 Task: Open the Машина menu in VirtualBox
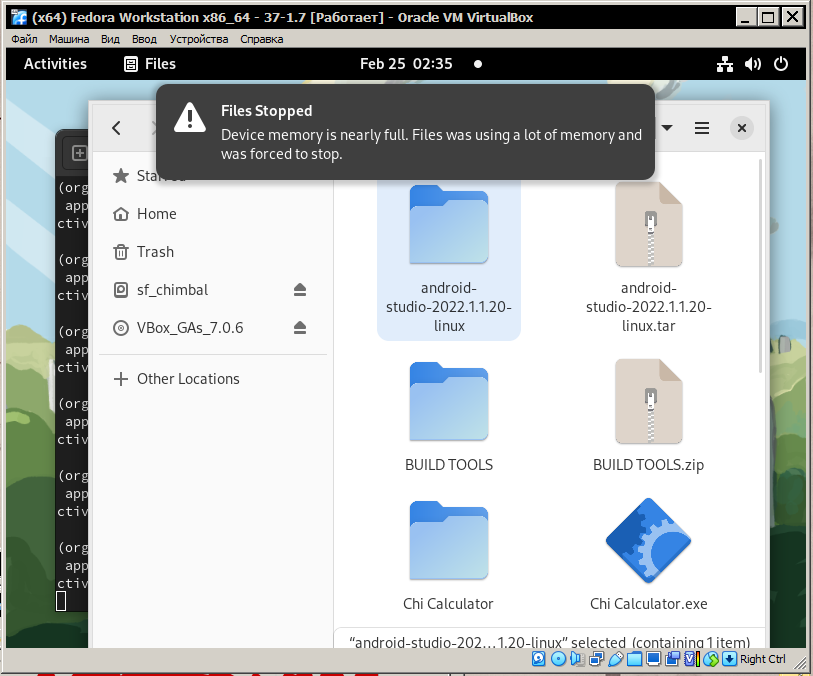point(69,39)
